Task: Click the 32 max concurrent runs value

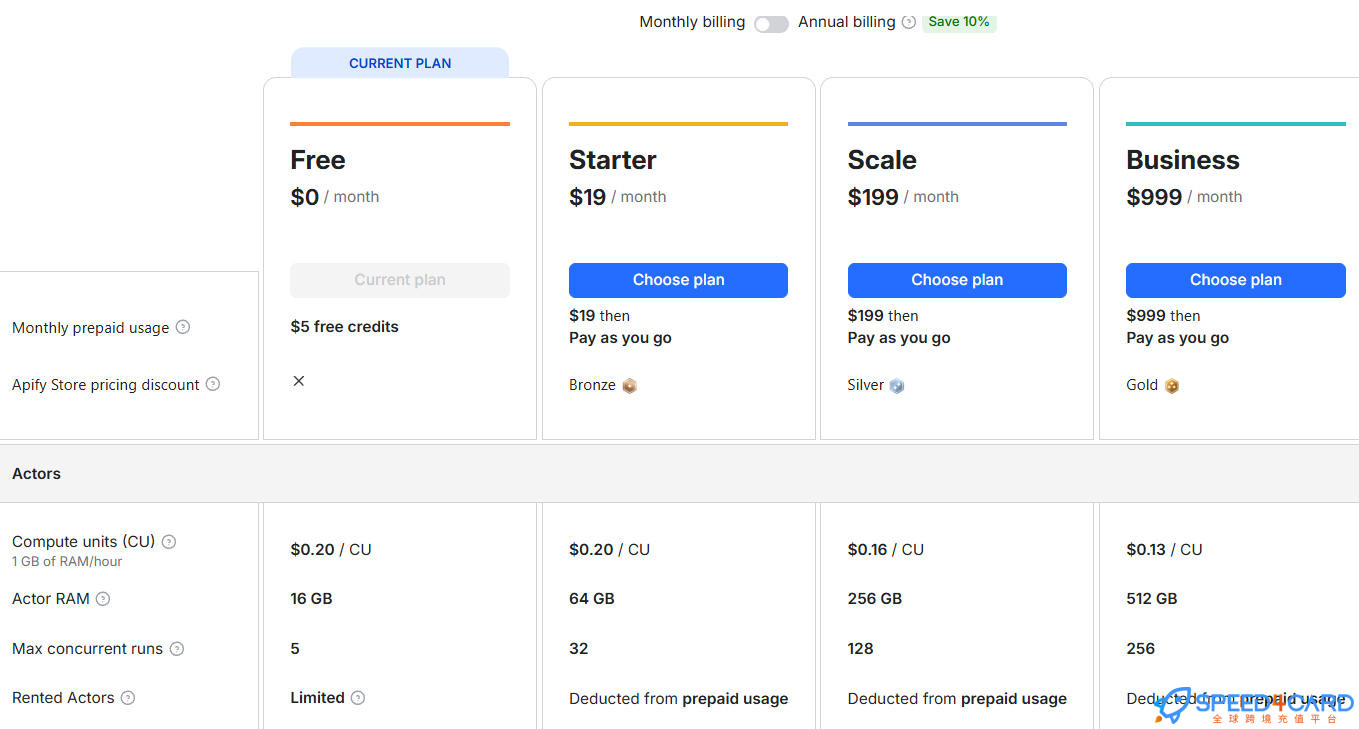Action: pos(579,649)
